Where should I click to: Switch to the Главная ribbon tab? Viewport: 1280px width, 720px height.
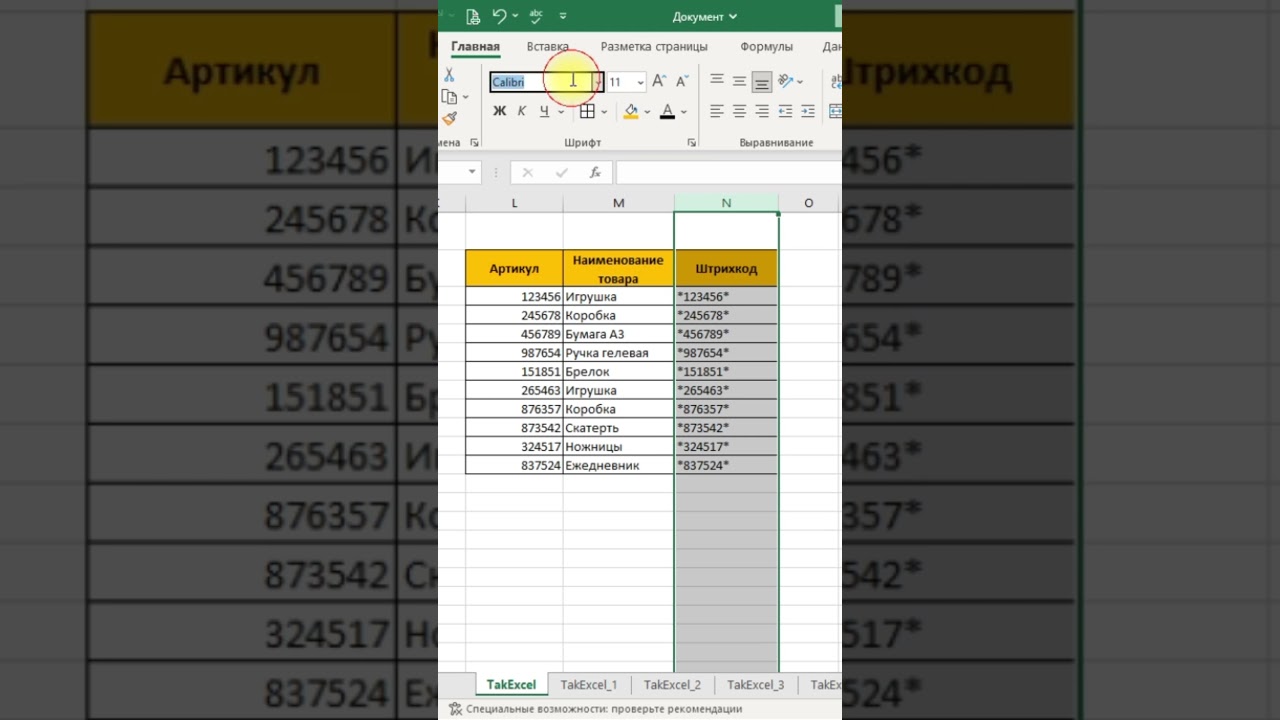[x=475, y=47]
